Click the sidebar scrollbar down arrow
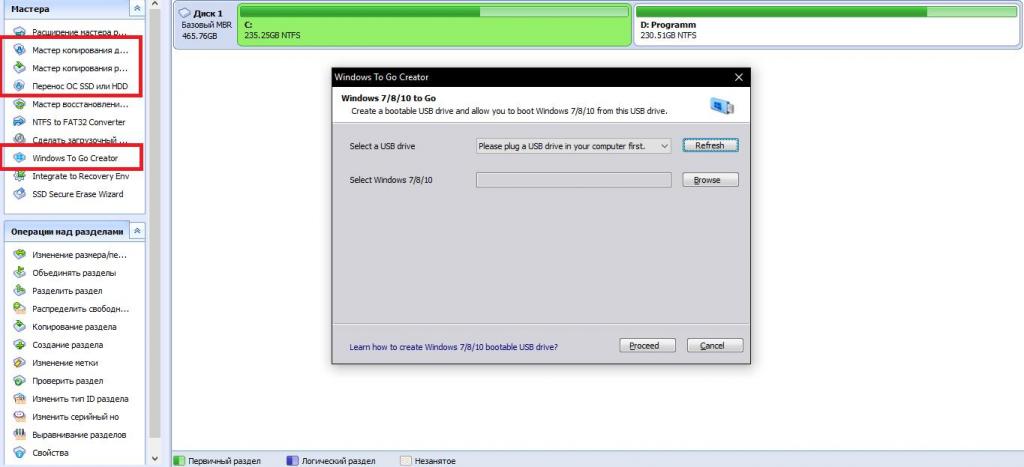This screenshot has width=1024, height=467. 155,459
